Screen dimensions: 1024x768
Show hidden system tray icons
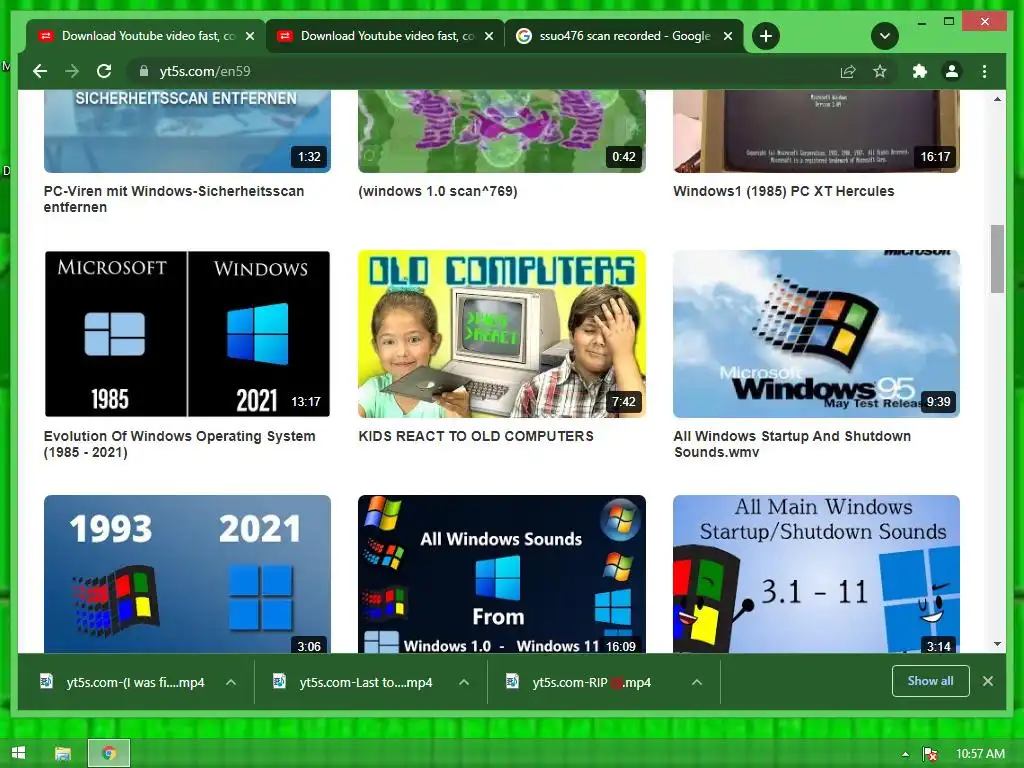click(x=905, y=754)
